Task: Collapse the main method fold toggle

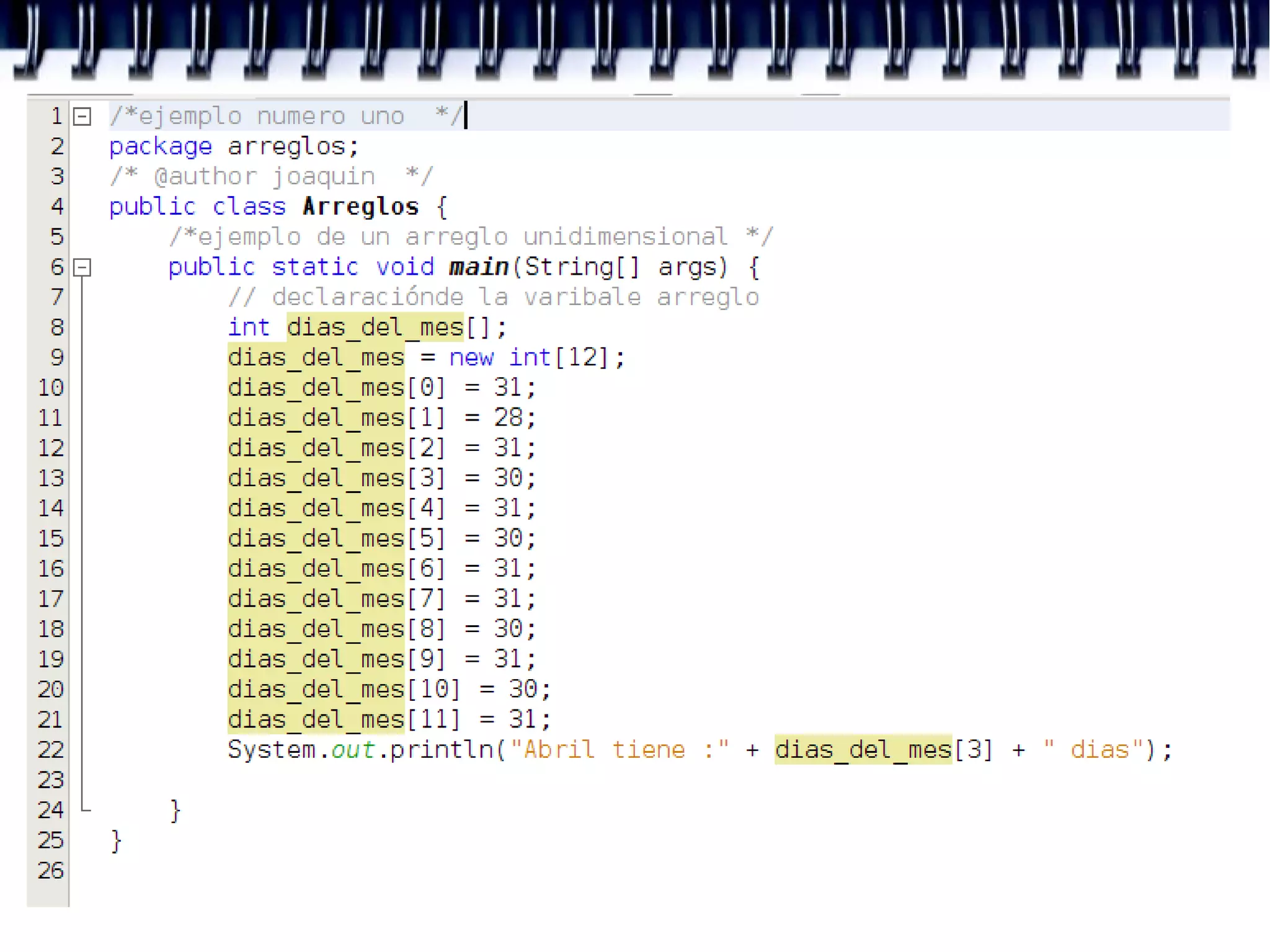Action: coord(82,267)
